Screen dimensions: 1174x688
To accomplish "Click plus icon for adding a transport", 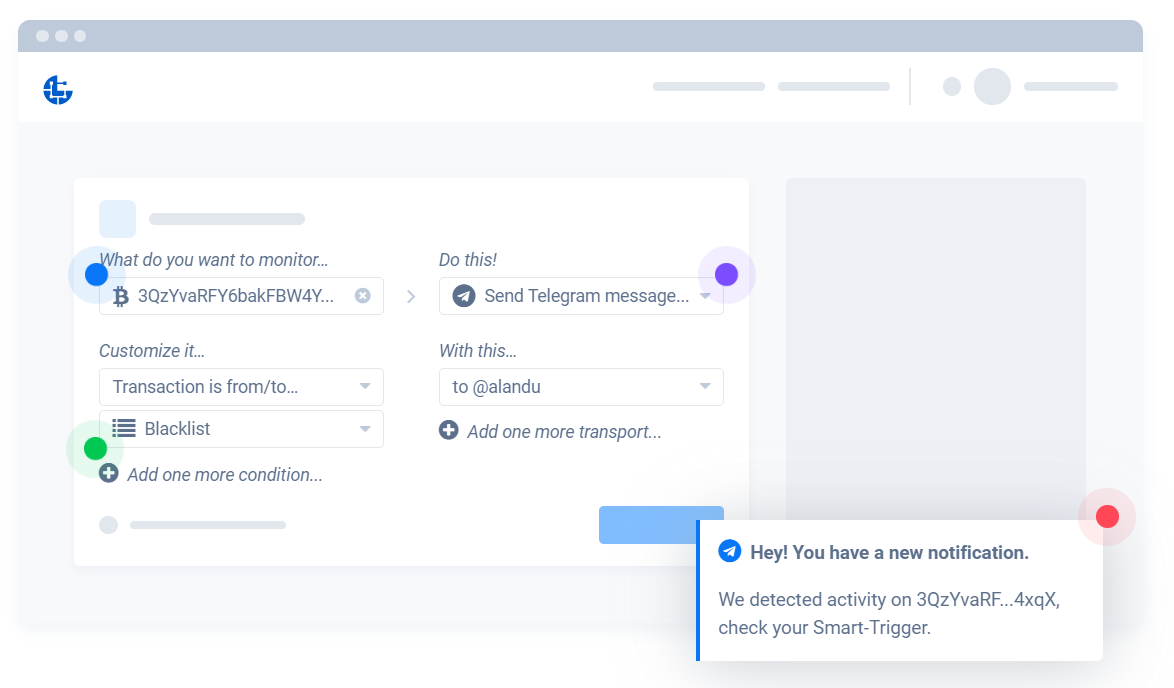I will click(x=449, y=430).
